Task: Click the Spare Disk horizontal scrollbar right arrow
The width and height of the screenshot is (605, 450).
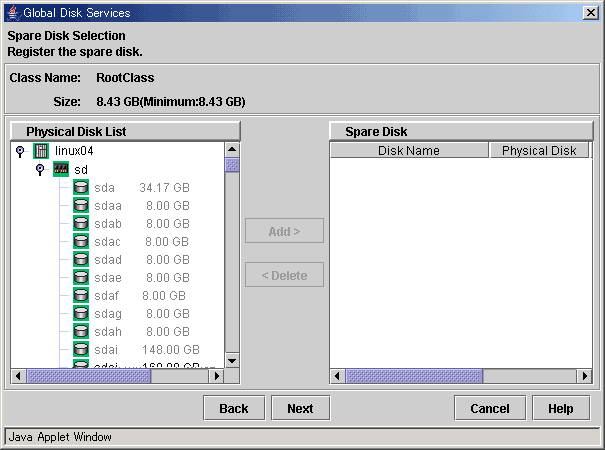Action: [584, 376]
